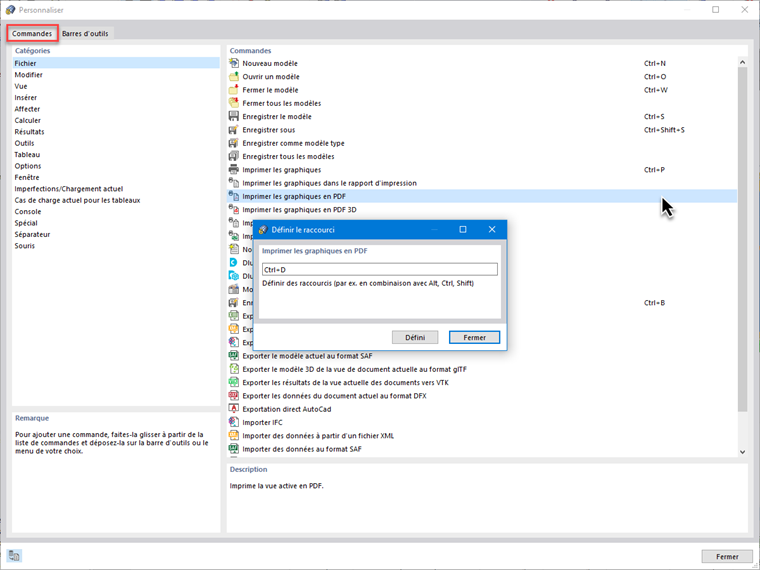Select Cas de charge actuel pour les tableaux
This screenshot has height=570, width=760.
coord(77,200)
